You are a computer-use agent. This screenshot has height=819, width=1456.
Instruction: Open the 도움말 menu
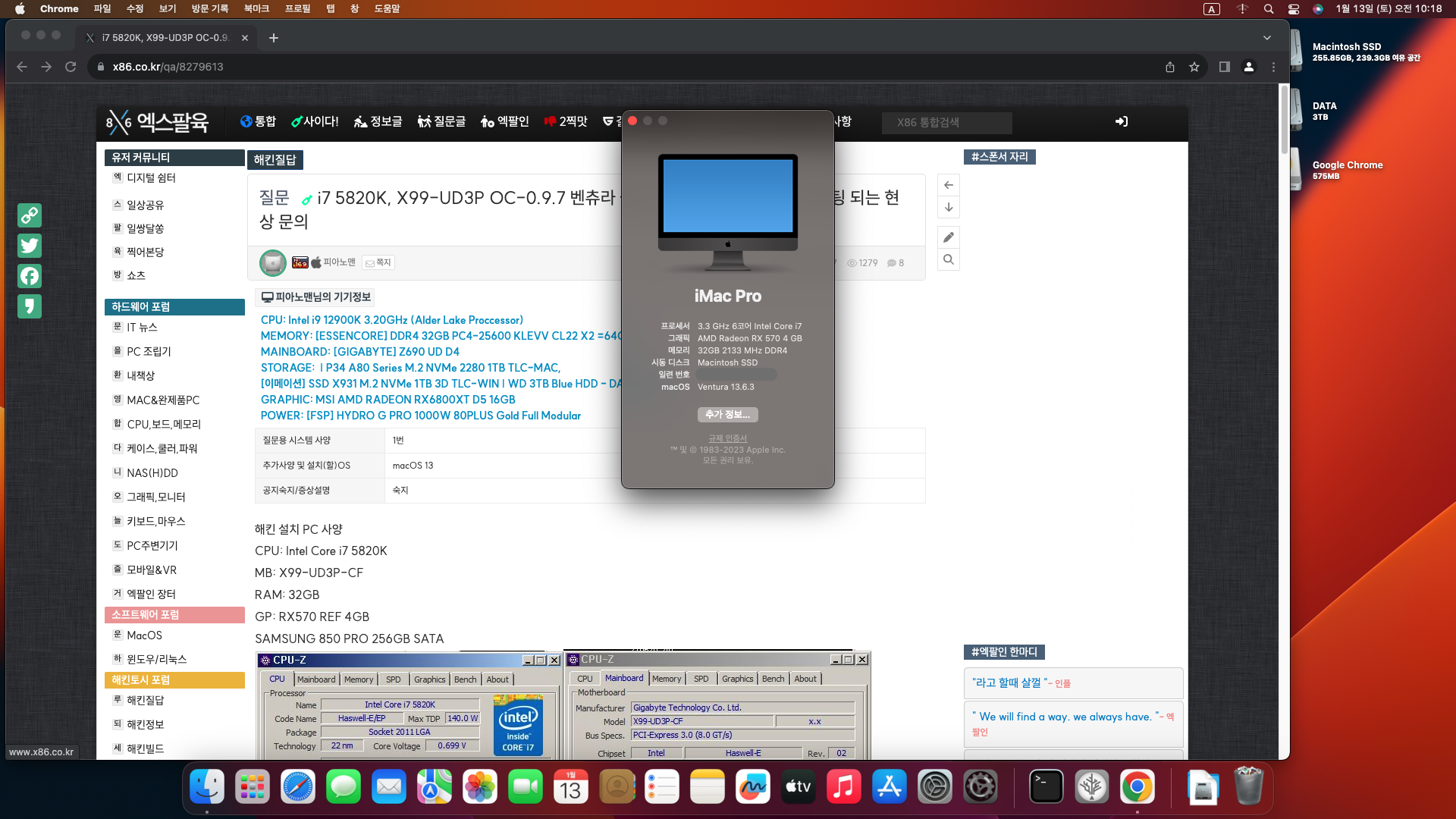click(x=388, y=9)
